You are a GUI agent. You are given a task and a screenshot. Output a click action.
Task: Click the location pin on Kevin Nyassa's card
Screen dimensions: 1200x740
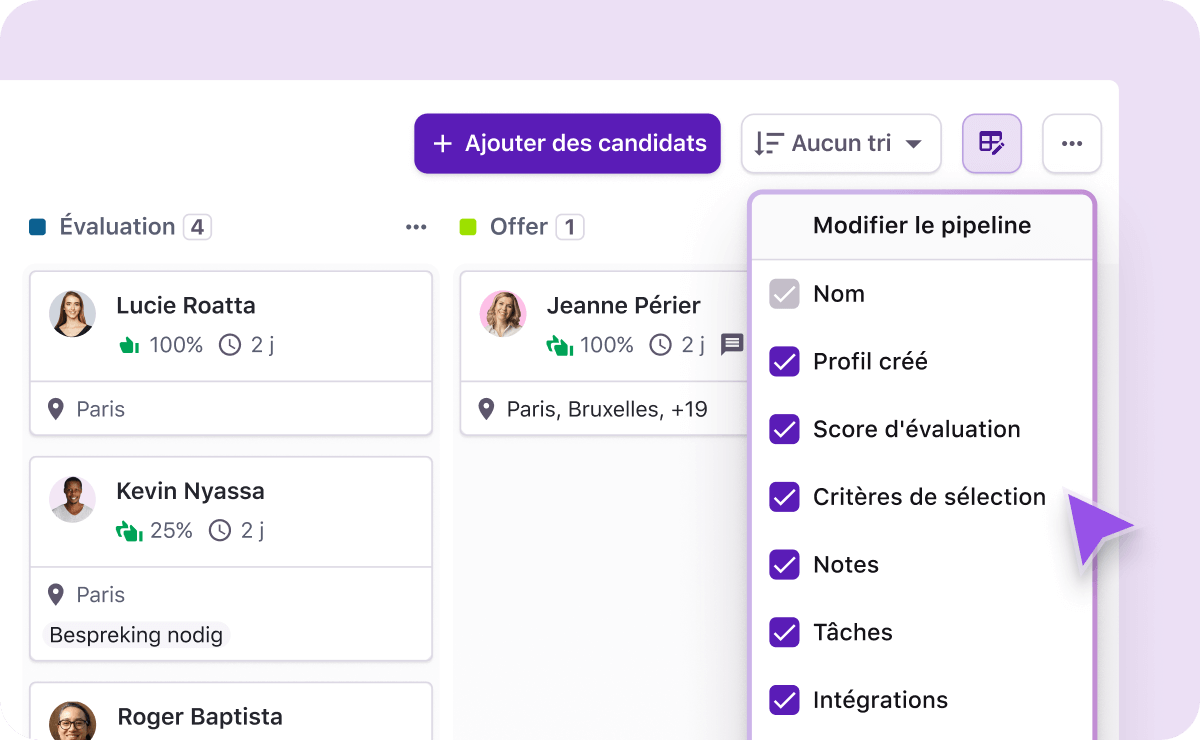point(57,595)
